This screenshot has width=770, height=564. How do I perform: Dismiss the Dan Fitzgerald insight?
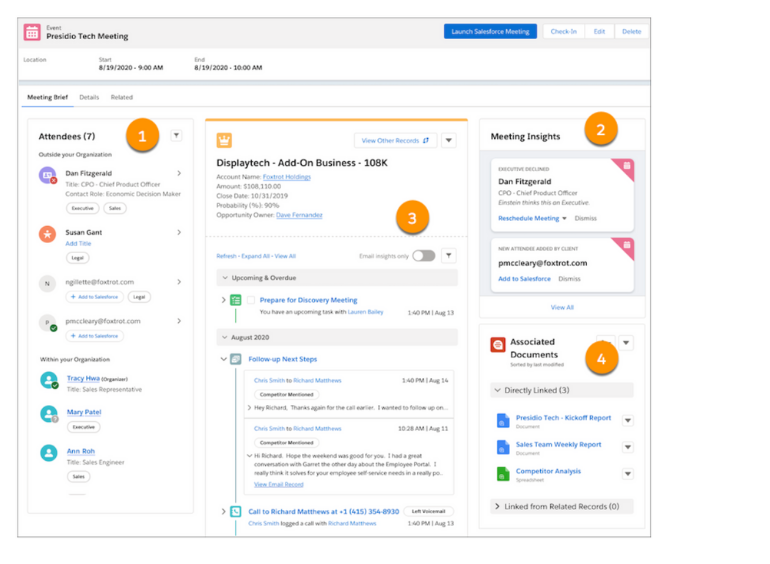[586, 218]
